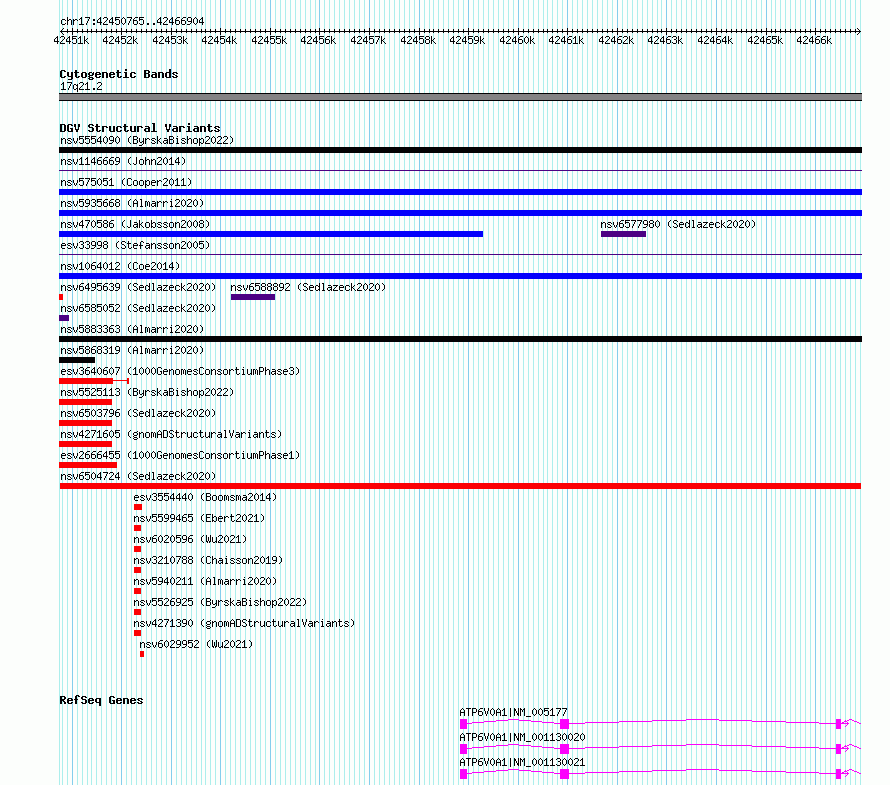
Task: Click nsv6020596 (Wu2021) label
Action: [x=190, y=539]
